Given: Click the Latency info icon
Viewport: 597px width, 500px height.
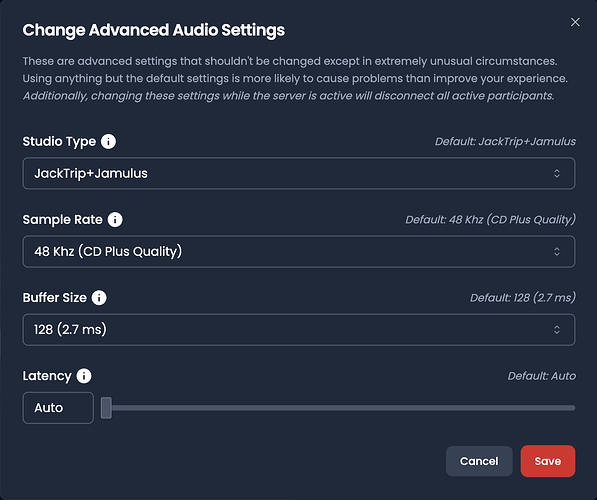Looking at the screenshot, I should (84, 376).
